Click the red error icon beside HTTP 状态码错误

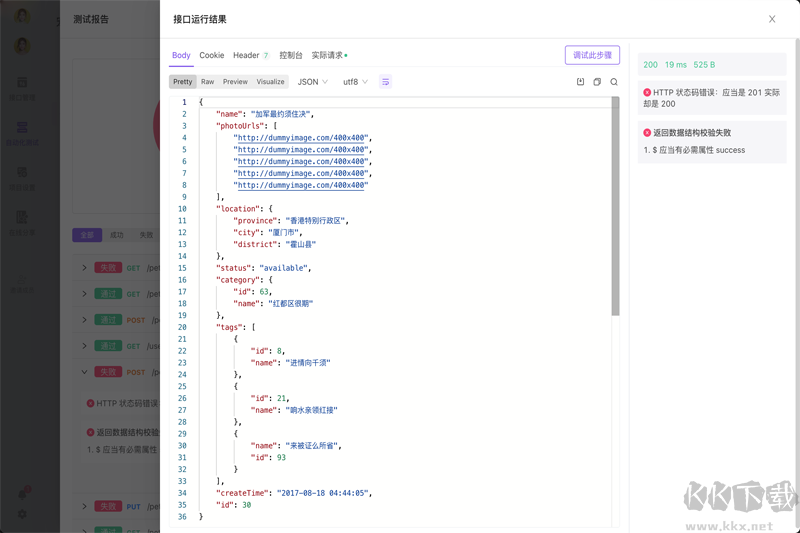[x=647, y=92]
